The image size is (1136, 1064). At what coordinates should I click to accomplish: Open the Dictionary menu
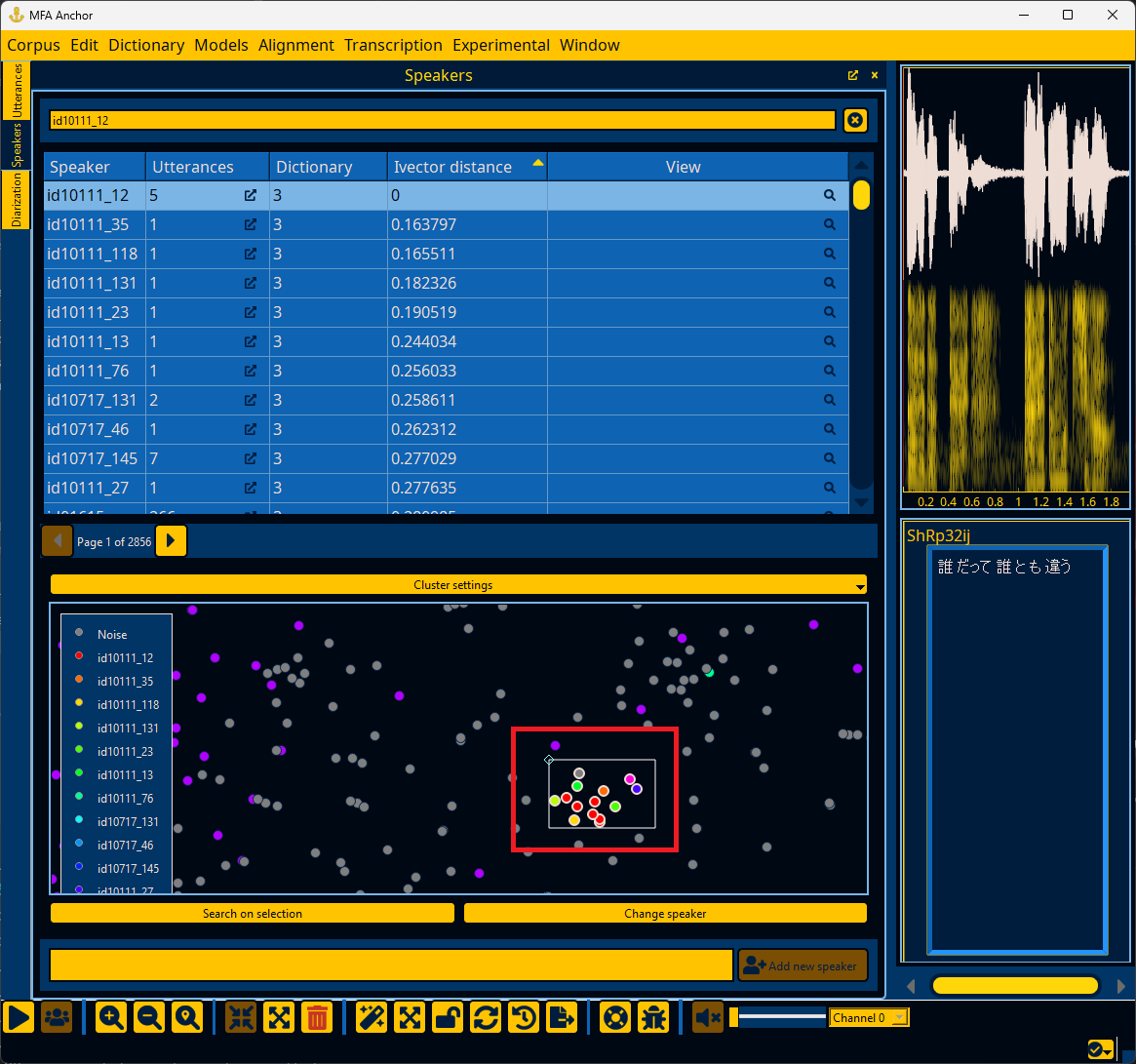pos(146,45)
